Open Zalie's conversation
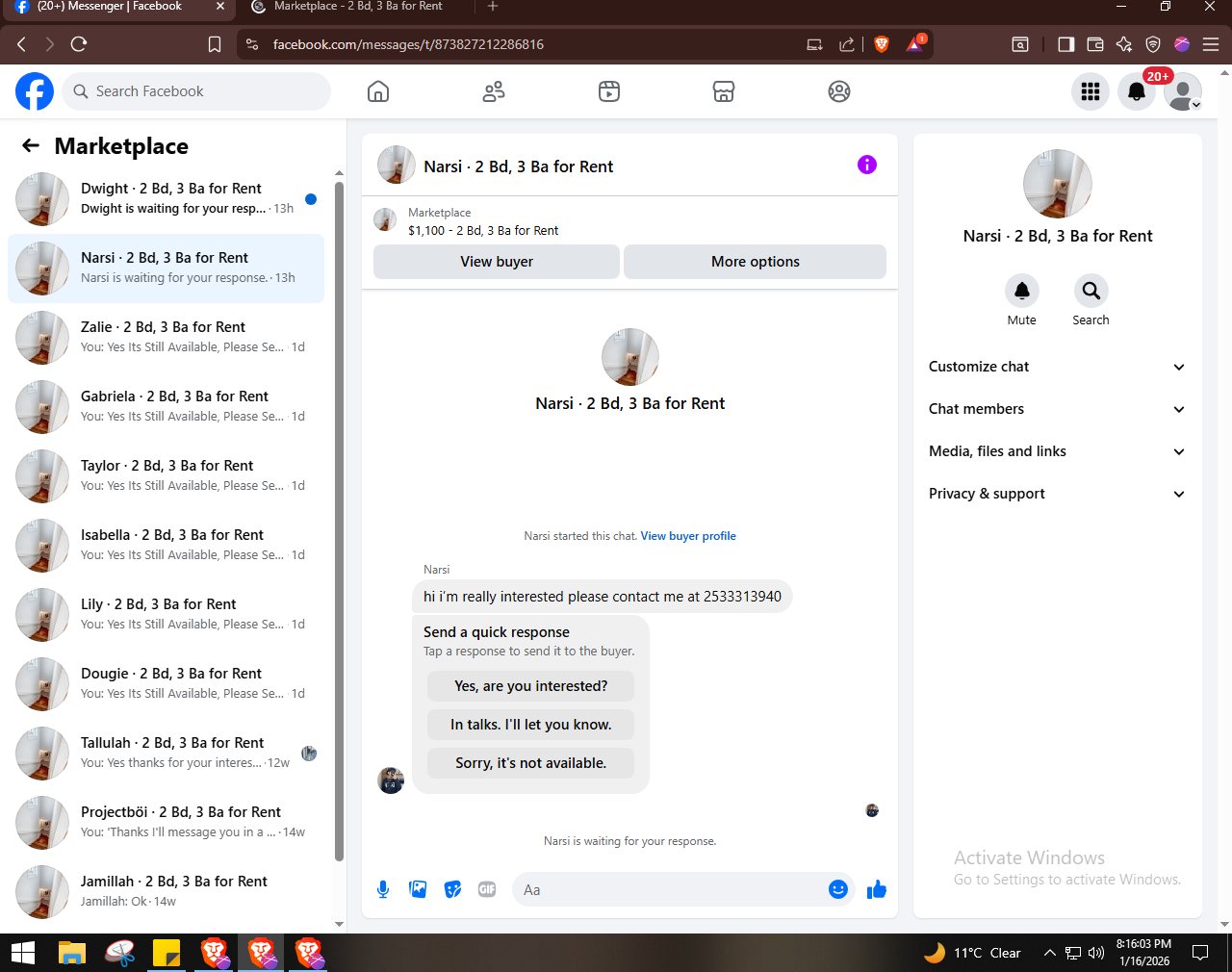 (x=167, y=338)
